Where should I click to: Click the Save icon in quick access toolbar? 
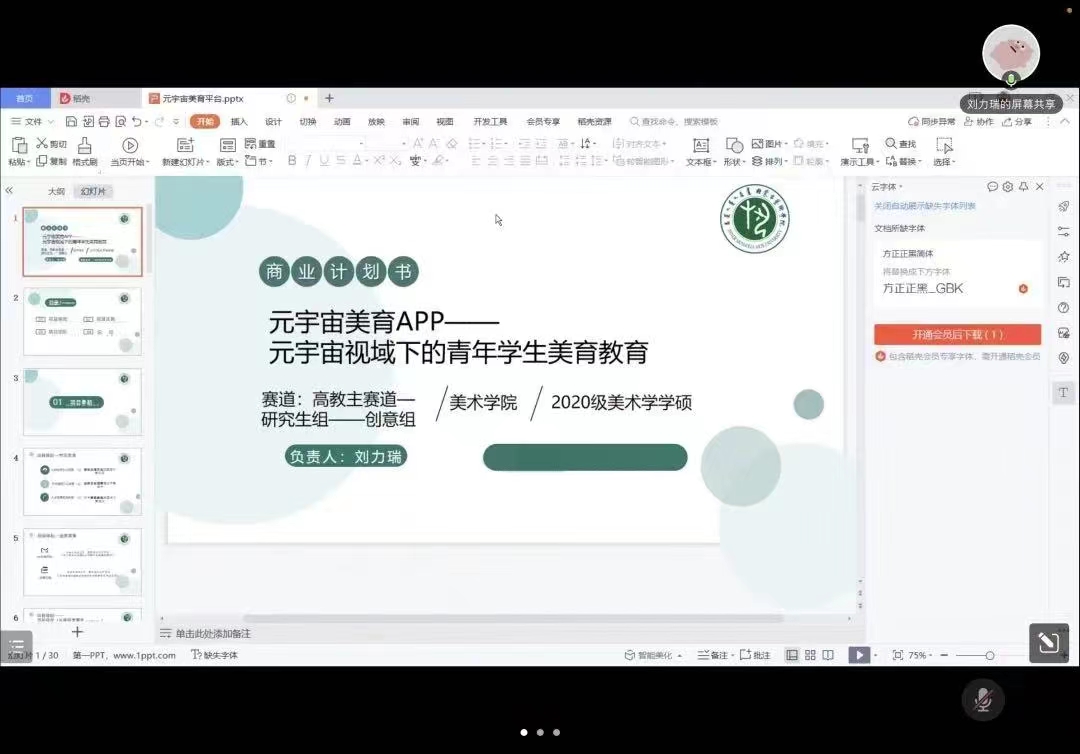tap(71, 122)
